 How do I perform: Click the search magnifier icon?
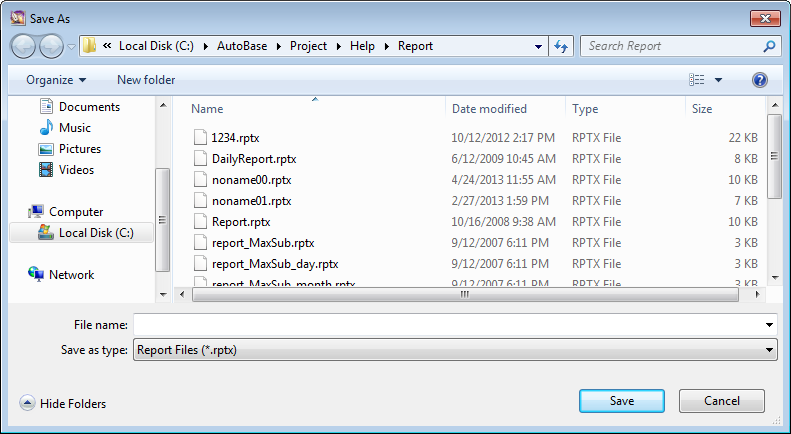[x=769, y=46]
